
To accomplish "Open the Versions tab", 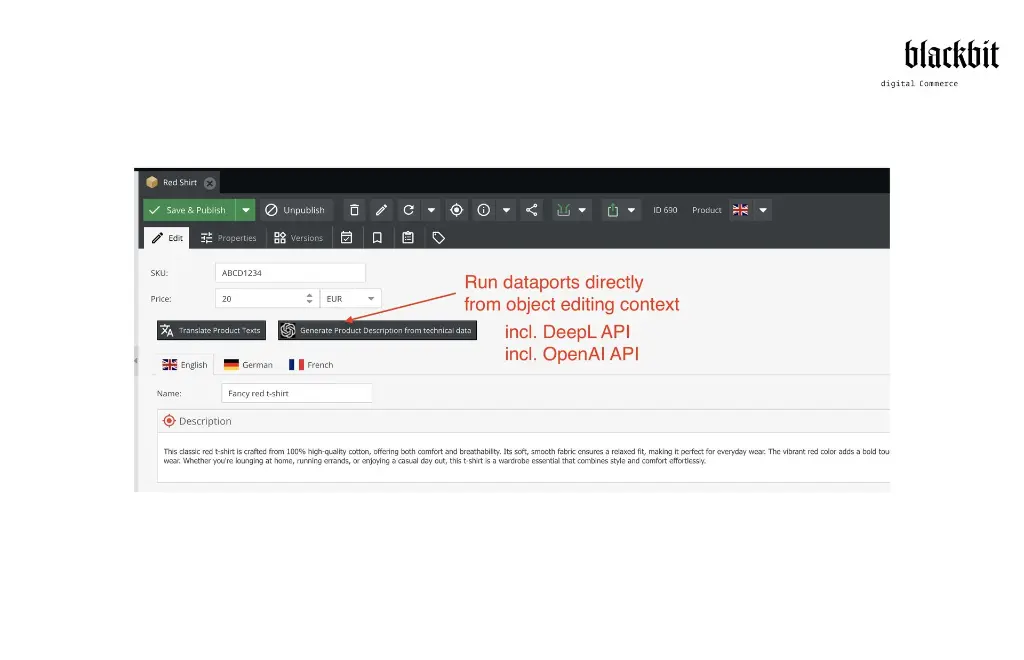I will 298,238.
